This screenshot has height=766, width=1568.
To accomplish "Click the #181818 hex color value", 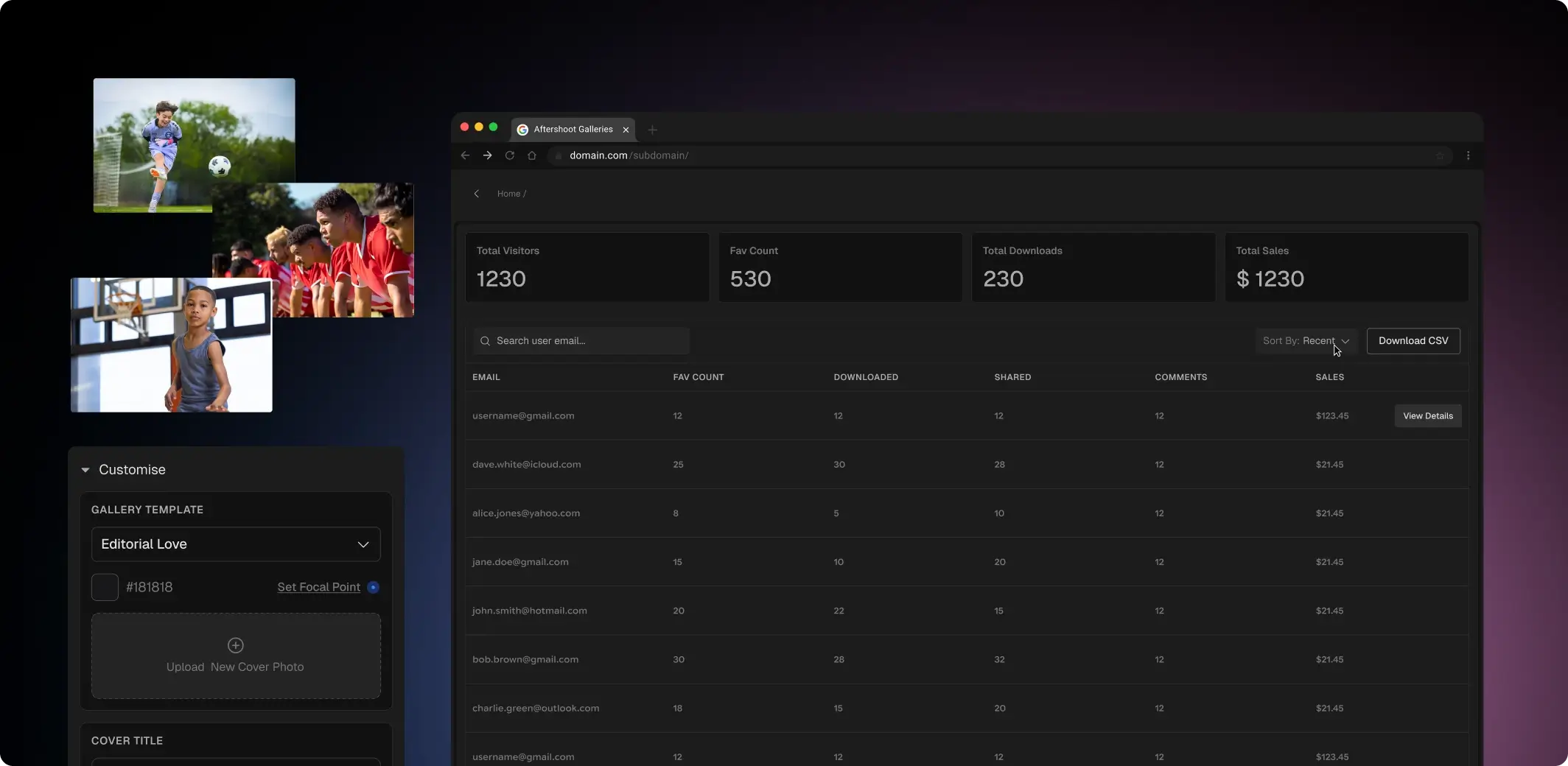I will pos(150,587).
